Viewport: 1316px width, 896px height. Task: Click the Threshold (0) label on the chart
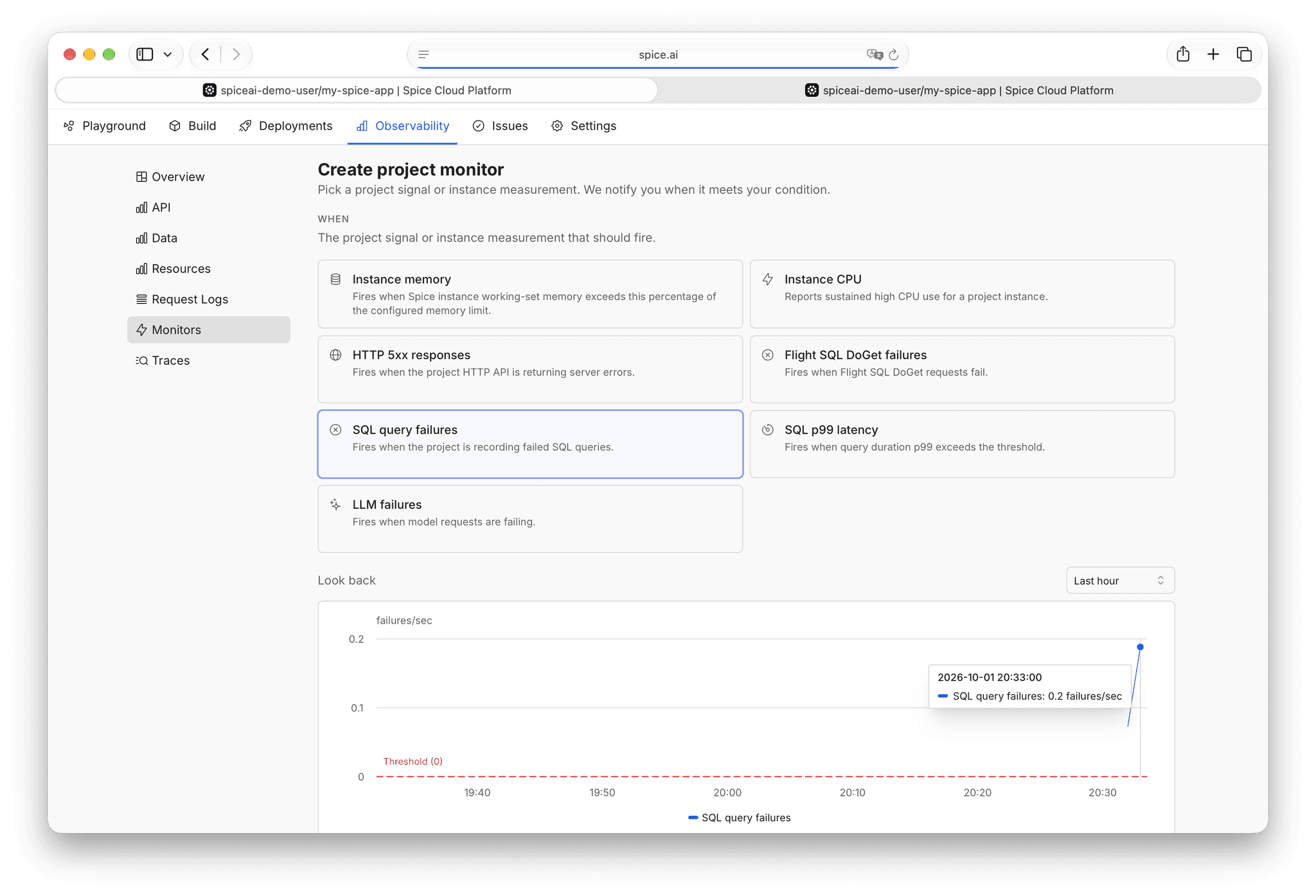[413, 761]
